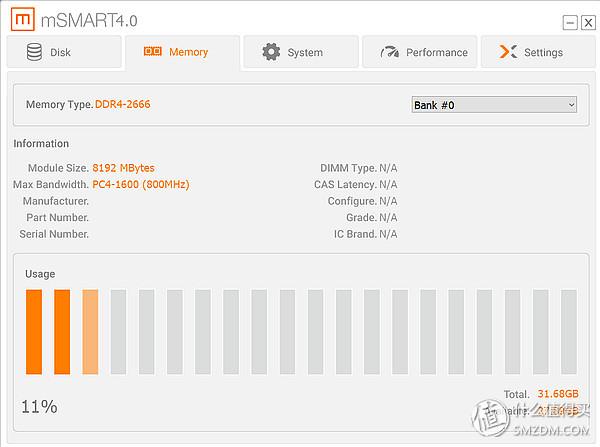Click the last gray usage bar

pos(569,332)
